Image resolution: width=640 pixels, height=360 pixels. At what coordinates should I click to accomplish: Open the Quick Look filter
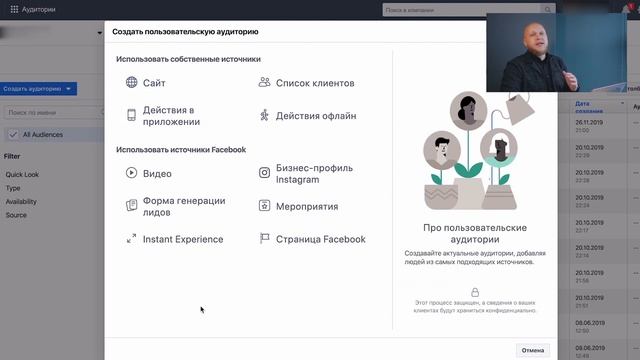pyautogui.click(x=22, y=174)
